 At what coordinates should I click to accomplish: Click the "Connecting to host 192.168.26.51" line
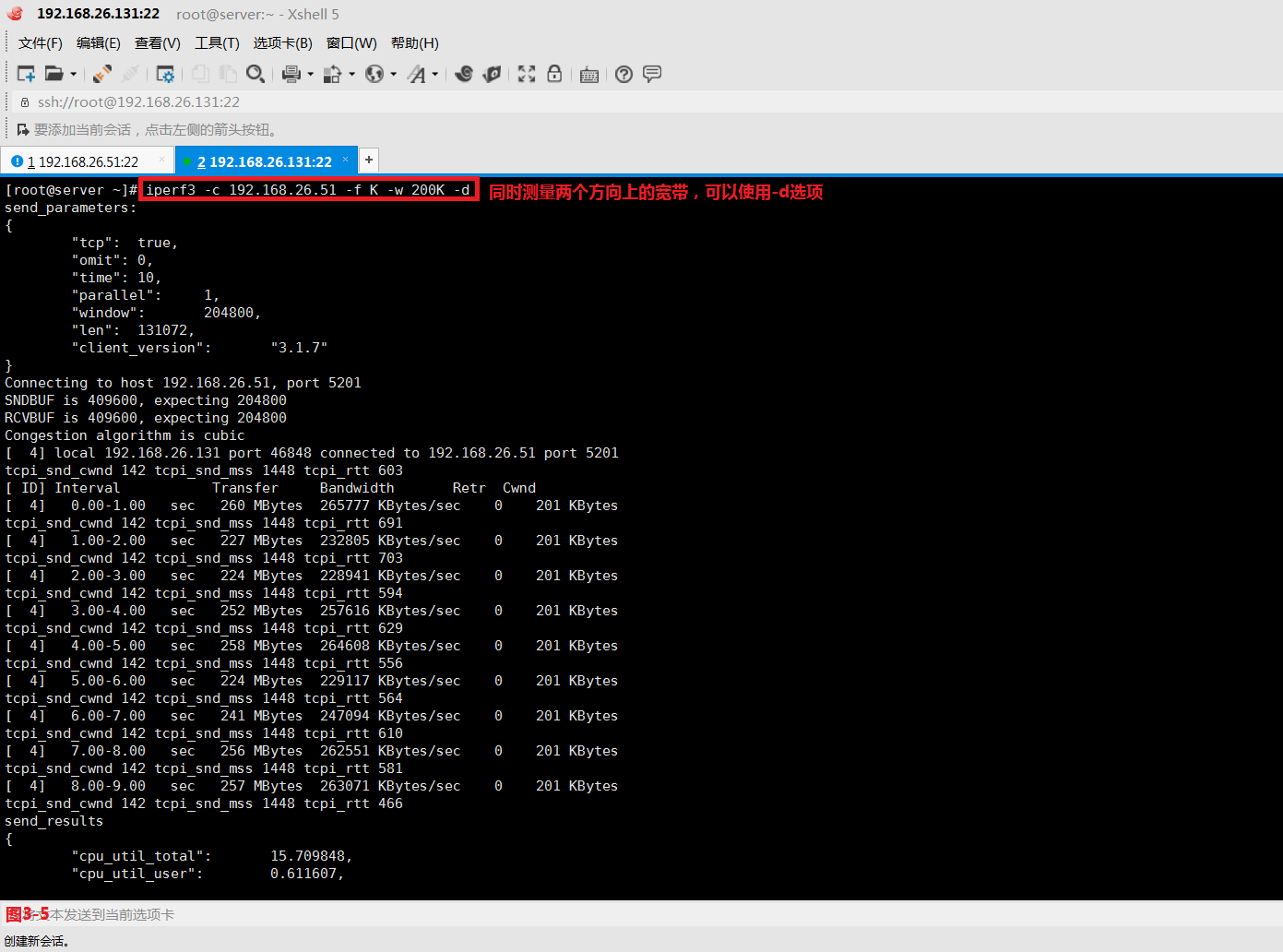click(183, 383)
